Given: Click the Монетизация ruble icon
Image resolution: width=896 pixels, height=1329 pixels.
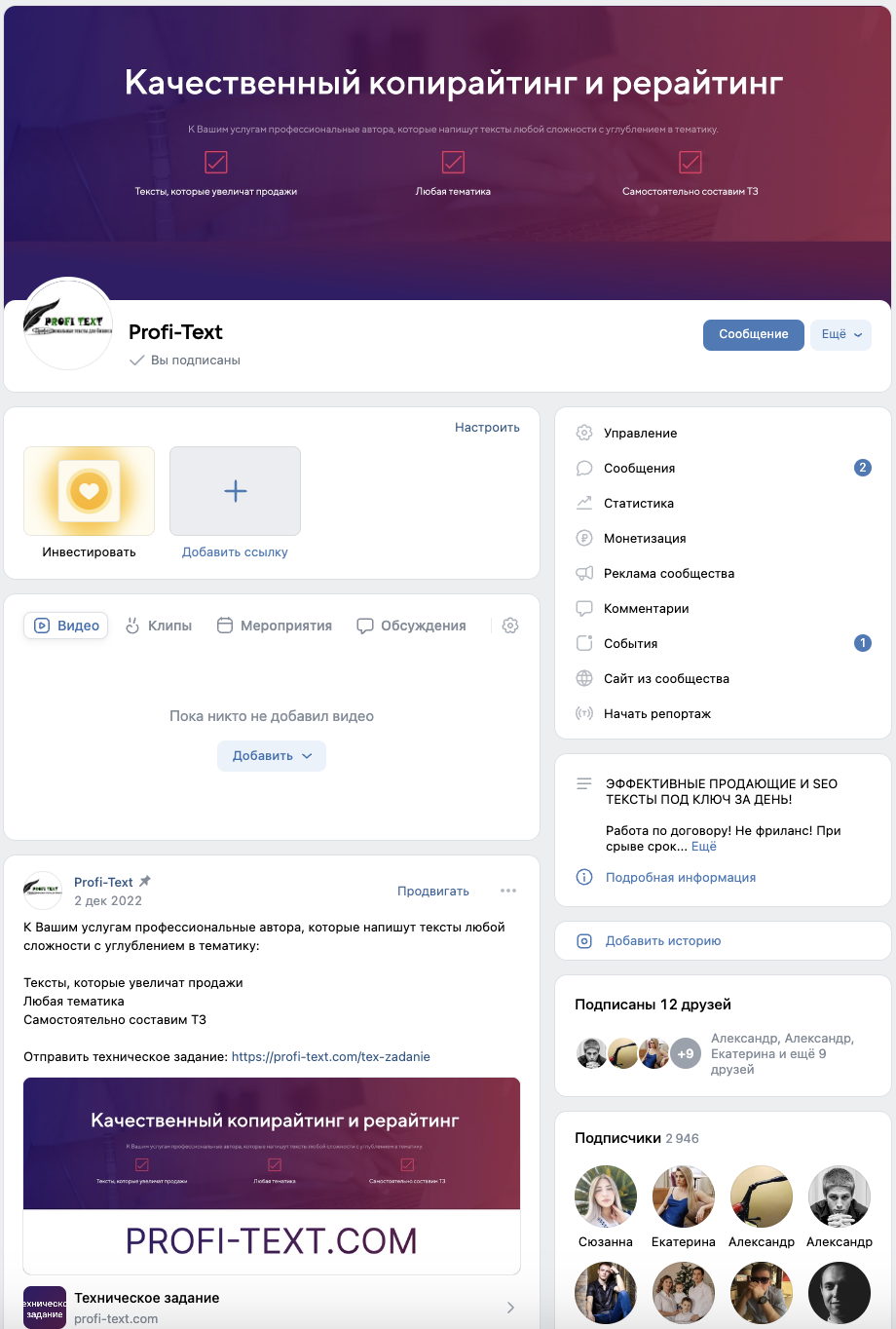Looking at the screenshot, I should [x=584, y=538].
